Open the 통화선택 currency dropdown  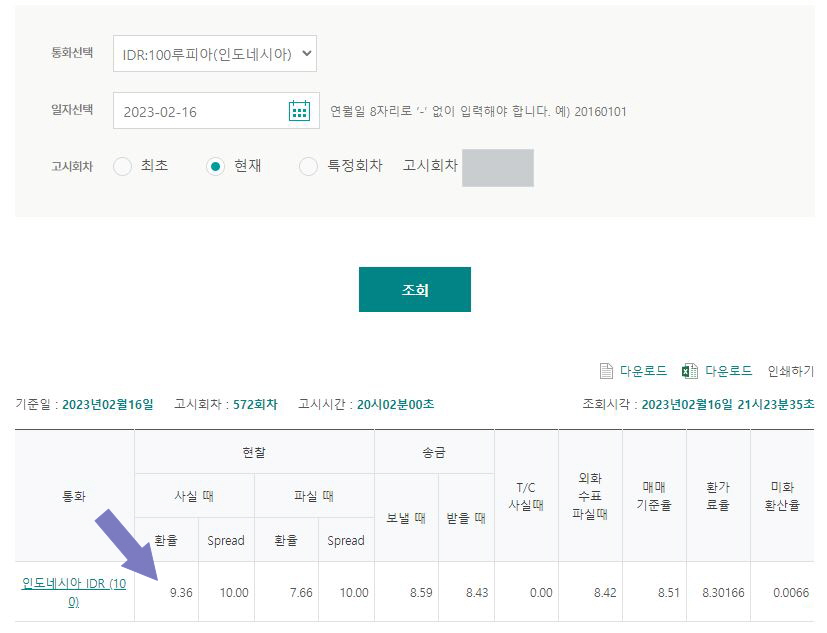[215, 53]
